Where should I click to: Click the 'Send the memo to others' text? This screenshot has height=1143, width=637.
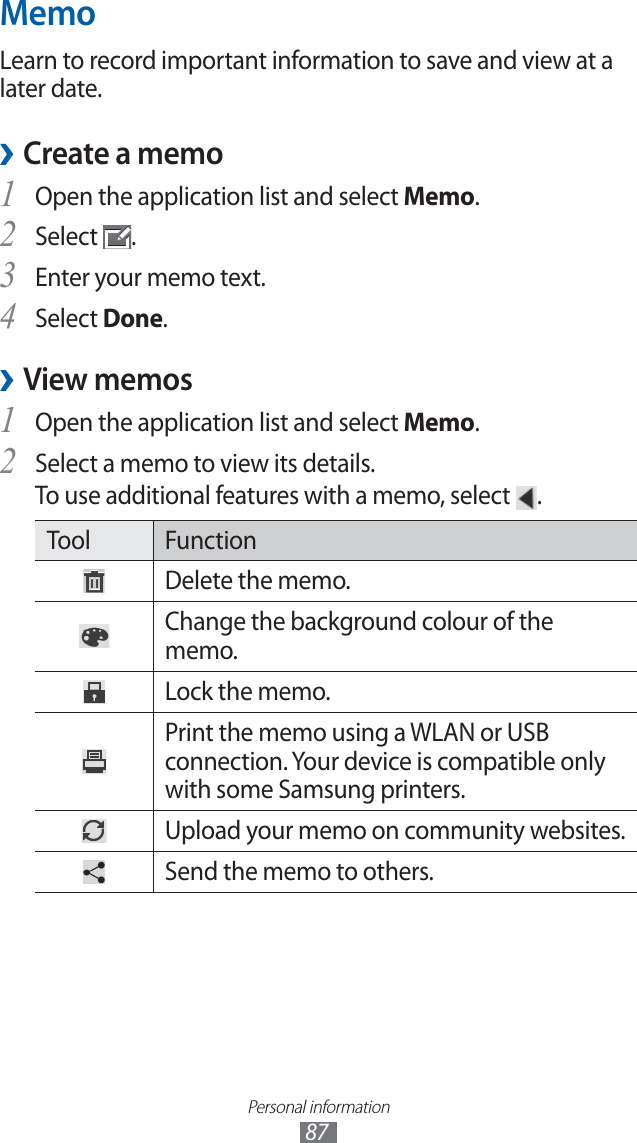click(x=299, y=872)
